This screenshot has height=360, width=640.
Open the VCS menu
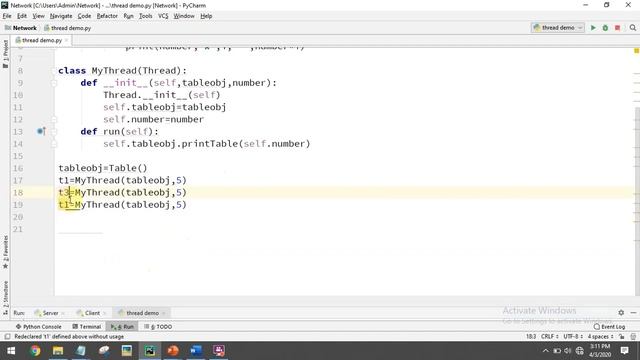click(x=163, y=16)
